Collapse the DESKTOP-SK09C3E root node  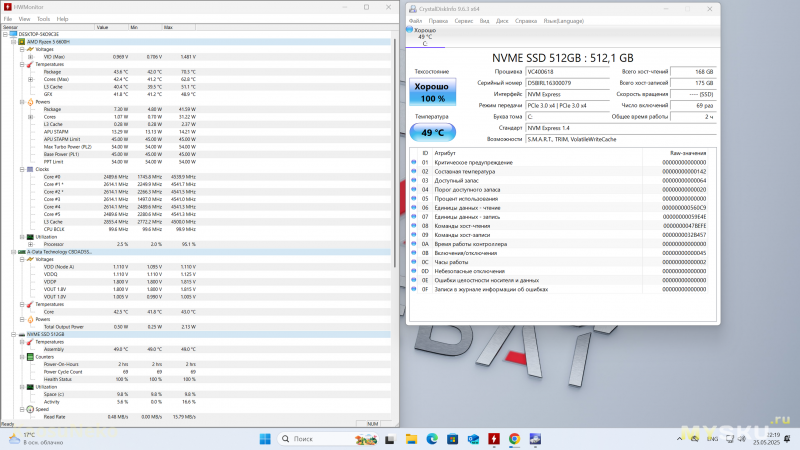(6, 34)
